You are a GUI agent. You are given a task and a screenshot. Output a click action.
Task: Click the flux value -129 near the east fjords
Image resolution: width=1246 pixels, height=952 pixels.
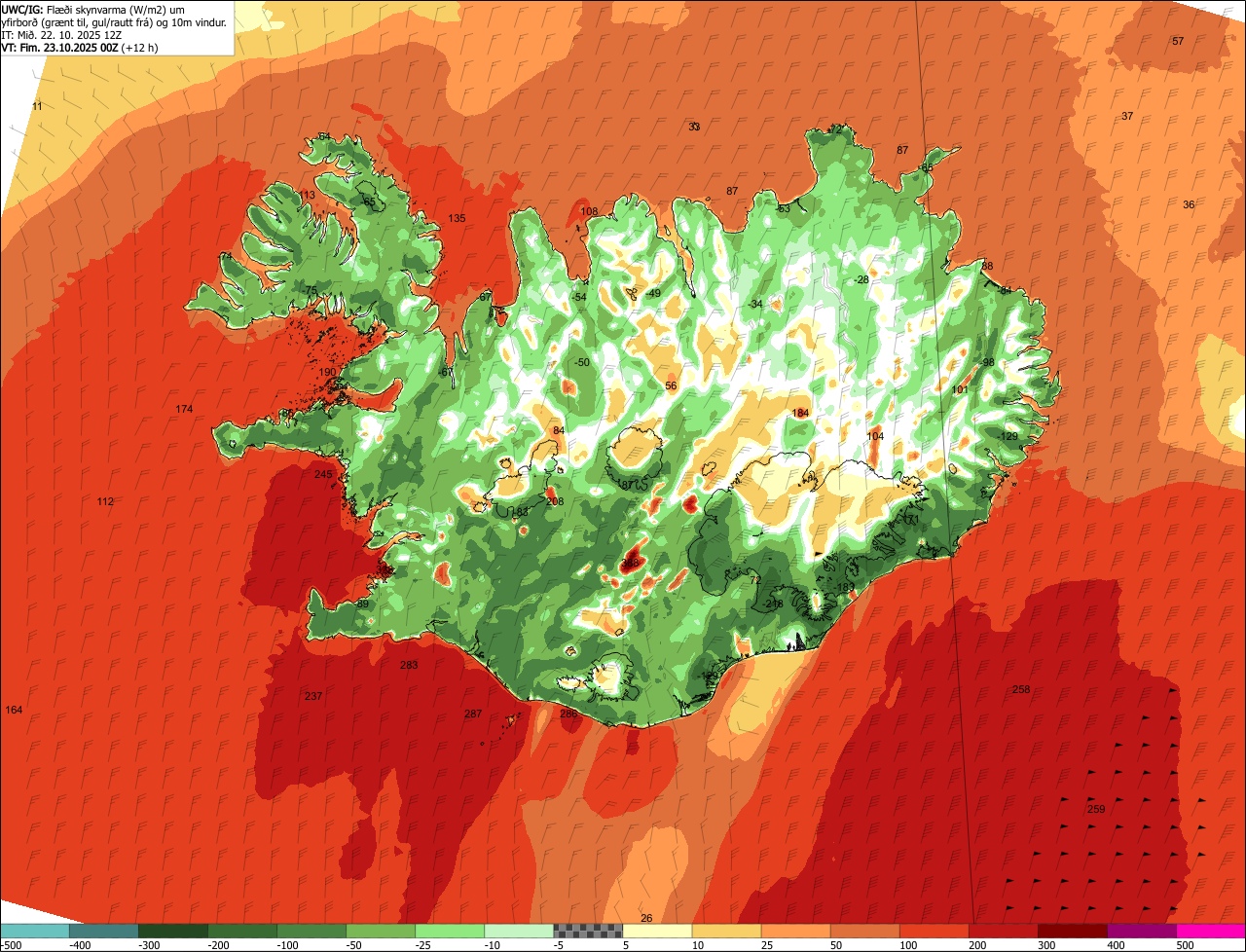[1008, 436]
